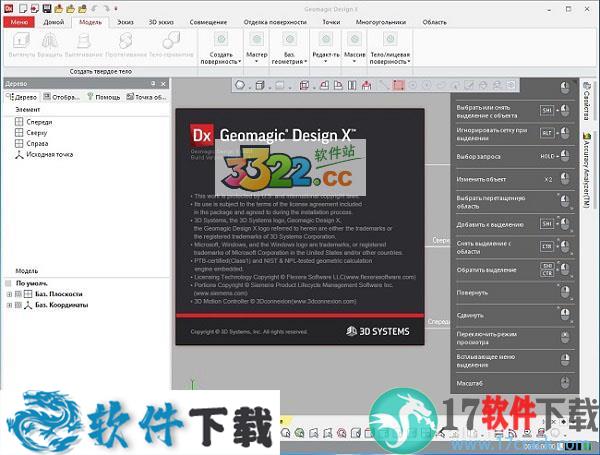Image resolution: width=600 pixels, height=455 pixels.
Task: Open the Область ribbon tab
Action: coord(434,22)
